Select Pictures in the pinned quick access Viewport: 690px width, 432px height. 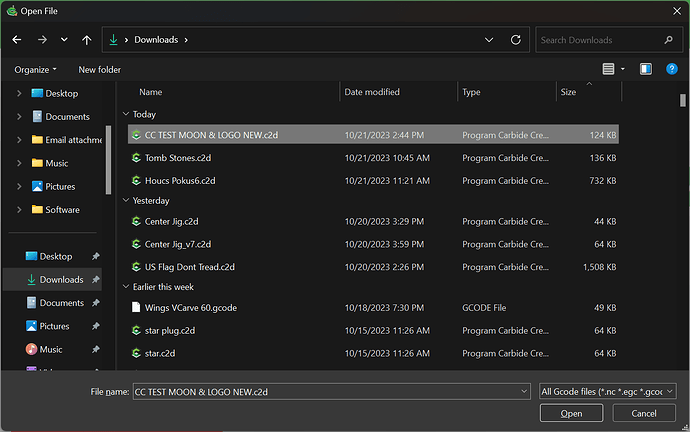(x=54, y=326)
